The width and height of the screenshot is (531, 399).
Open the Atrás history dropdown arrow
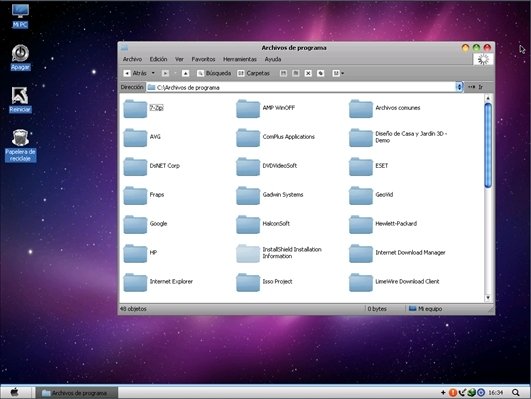(153, 73)
